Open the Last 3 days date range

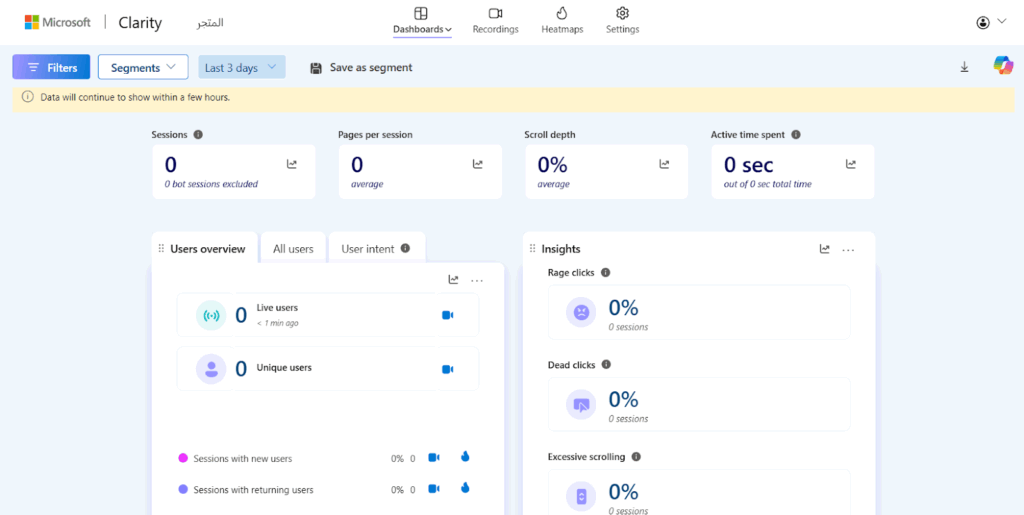(242, 67)
